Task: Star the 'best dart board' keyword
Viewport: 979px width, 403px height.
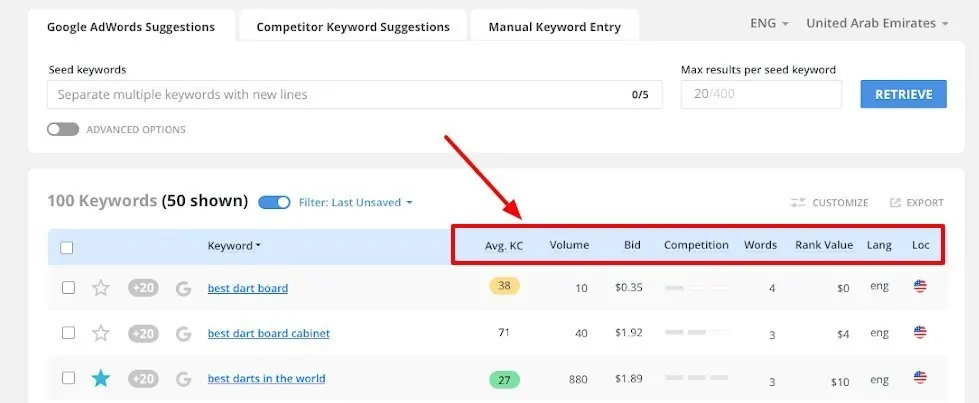Action: point(101,287)
